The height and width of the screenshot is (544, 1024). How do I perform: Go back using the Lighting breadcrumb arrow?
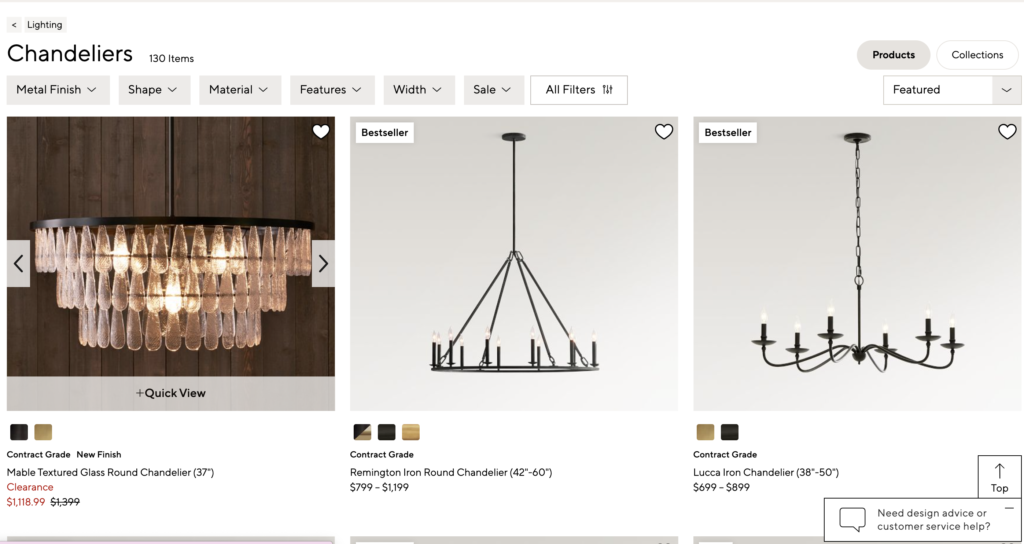coord(14,25)
